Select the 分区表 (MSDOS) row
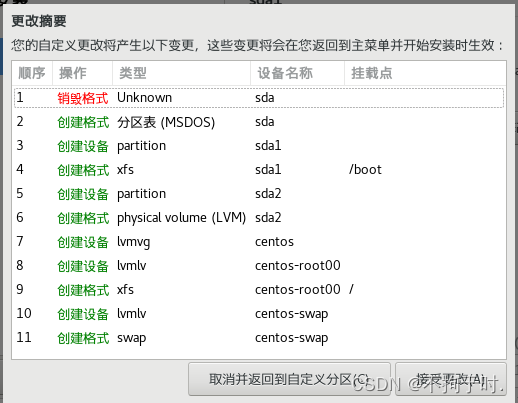Viewport: 518px width, 403px height. [259, 122]
